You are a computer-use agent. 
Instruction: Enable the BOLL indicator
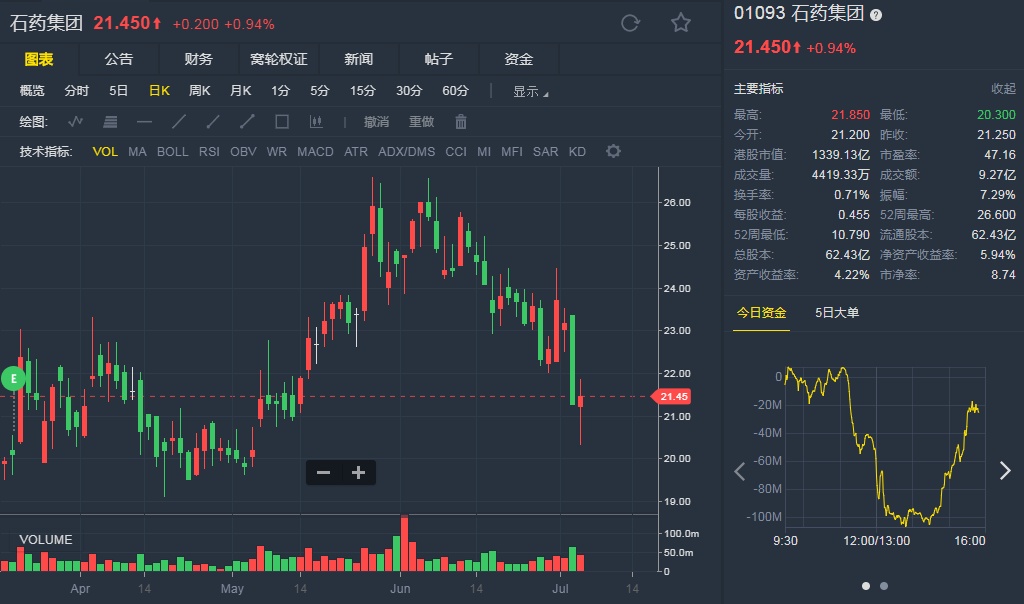pos(172,152)
